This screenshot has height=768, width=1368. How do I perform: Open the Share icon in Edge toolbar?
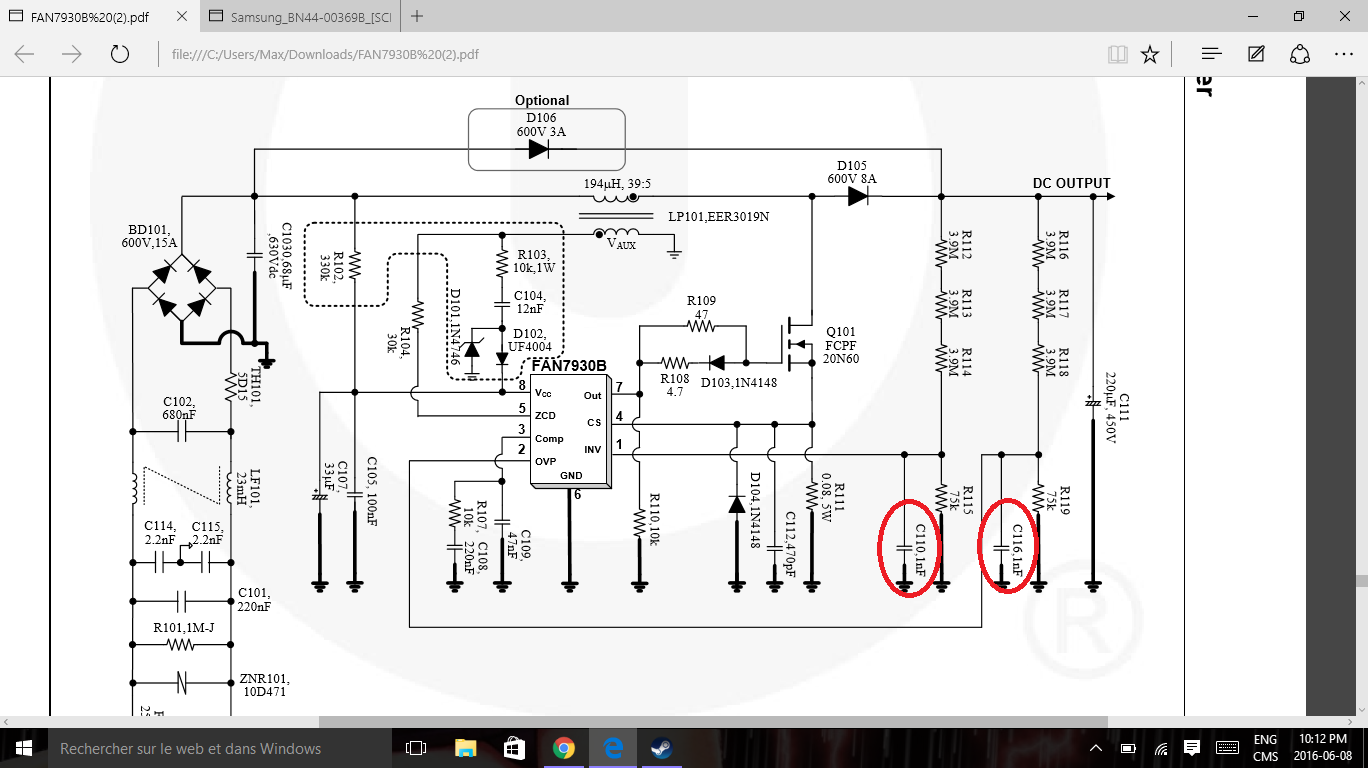pos(1300,54)
